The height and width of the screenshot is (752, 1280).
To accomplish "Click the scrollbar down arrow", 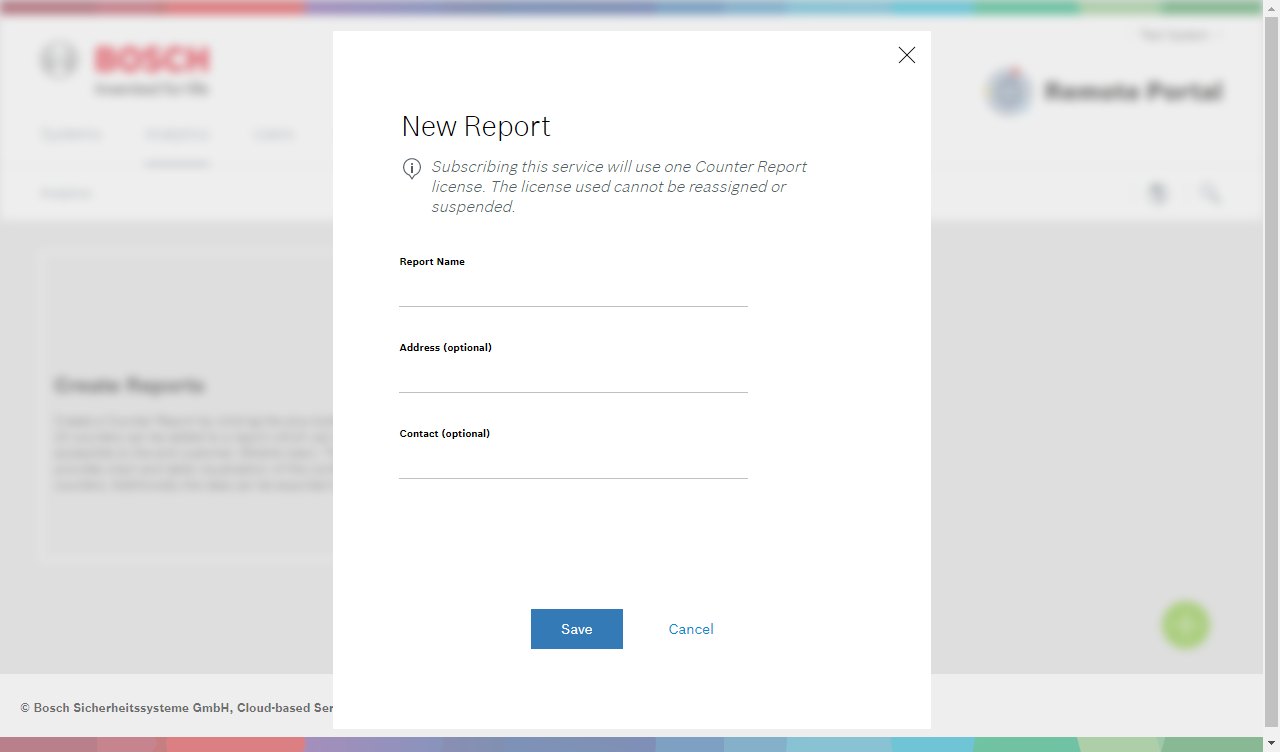I will pos(1272,744).
